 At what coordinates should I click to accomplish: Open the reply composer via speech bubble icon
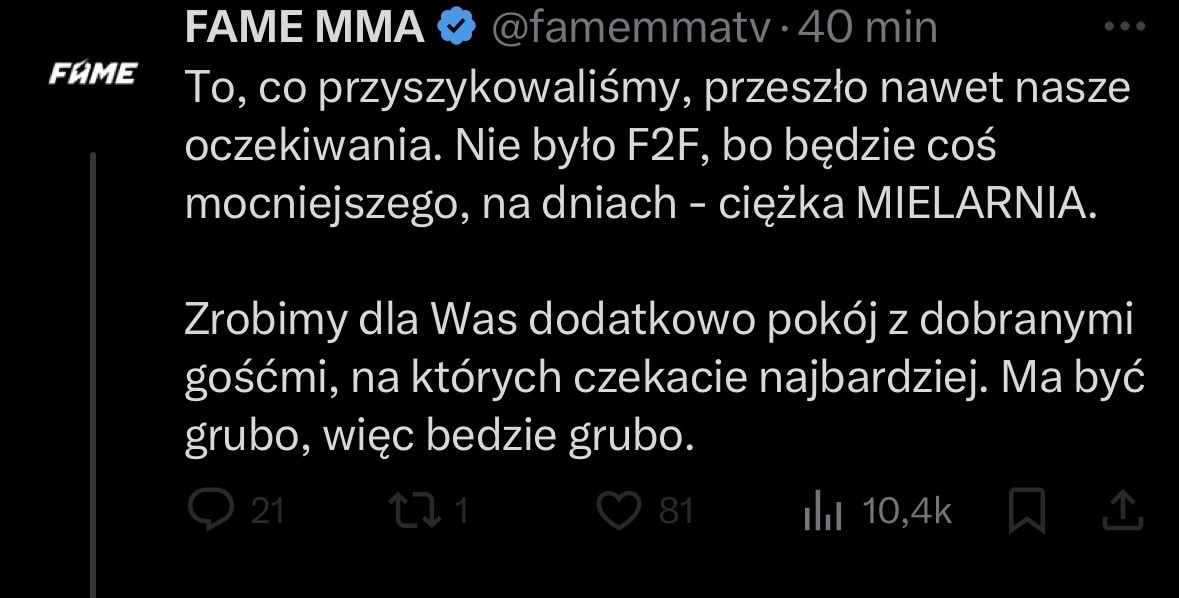210,512
